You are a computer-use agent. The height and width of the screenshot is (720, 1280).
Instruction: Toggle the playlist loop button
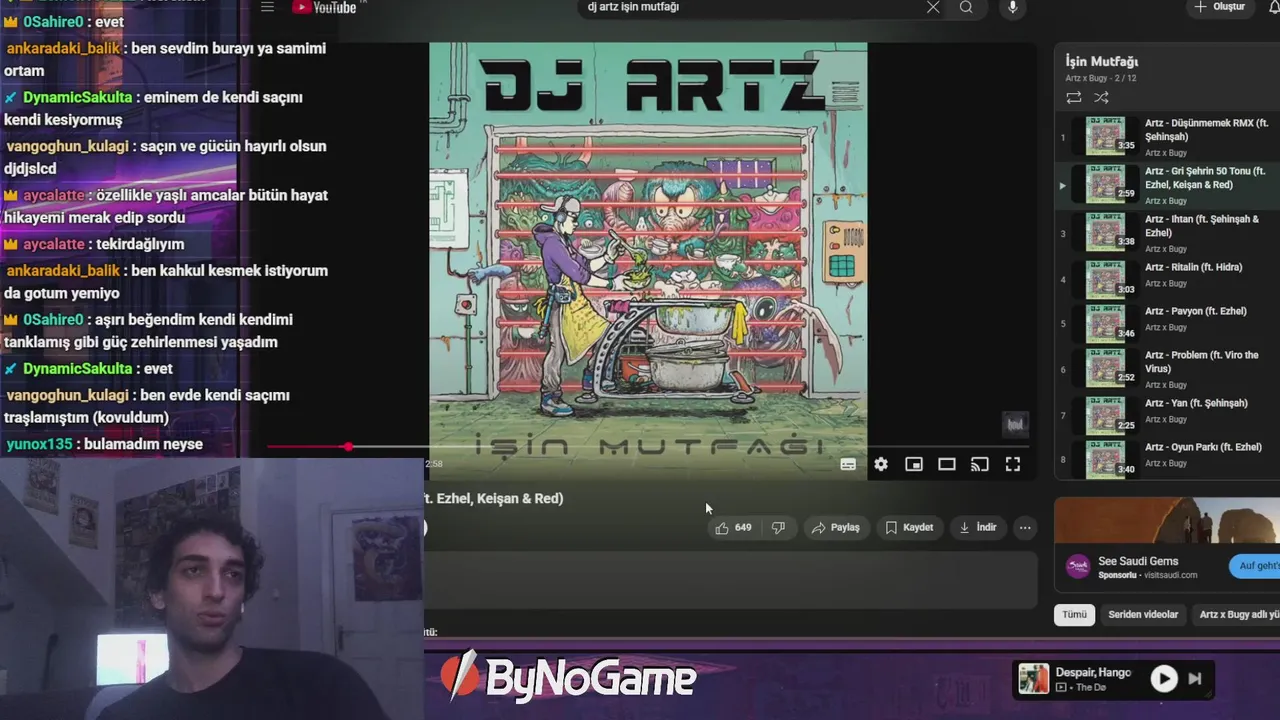tap(1074, 97)
